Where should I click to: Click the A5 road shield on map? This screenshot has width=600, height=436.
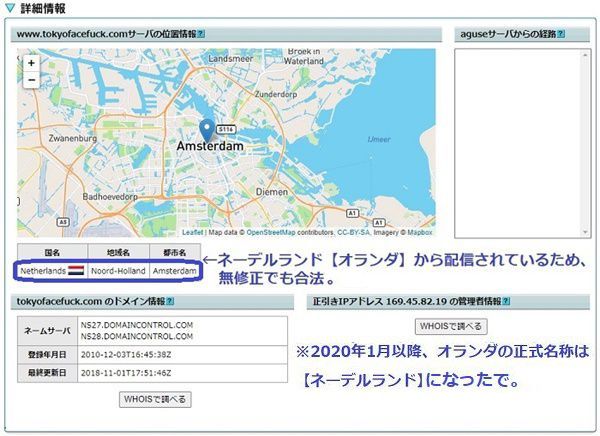tap(63, 222)
